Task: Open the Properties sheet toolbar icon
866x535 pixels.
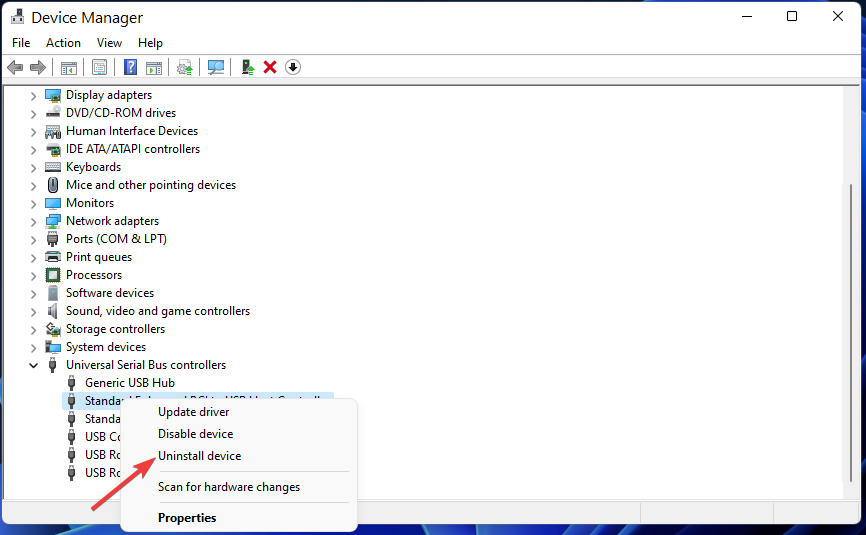Action: 99,67
